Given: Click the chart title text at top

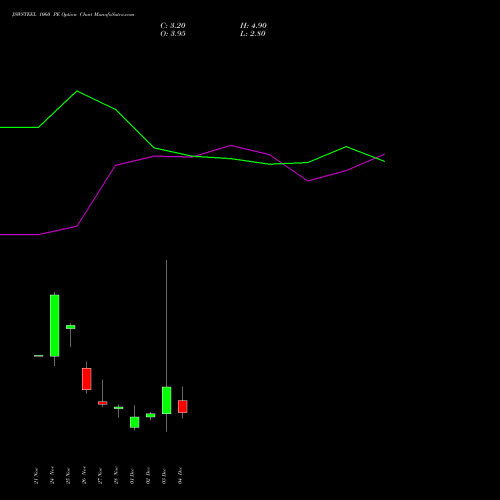Looking at the screenshot, I should (73, 15).
